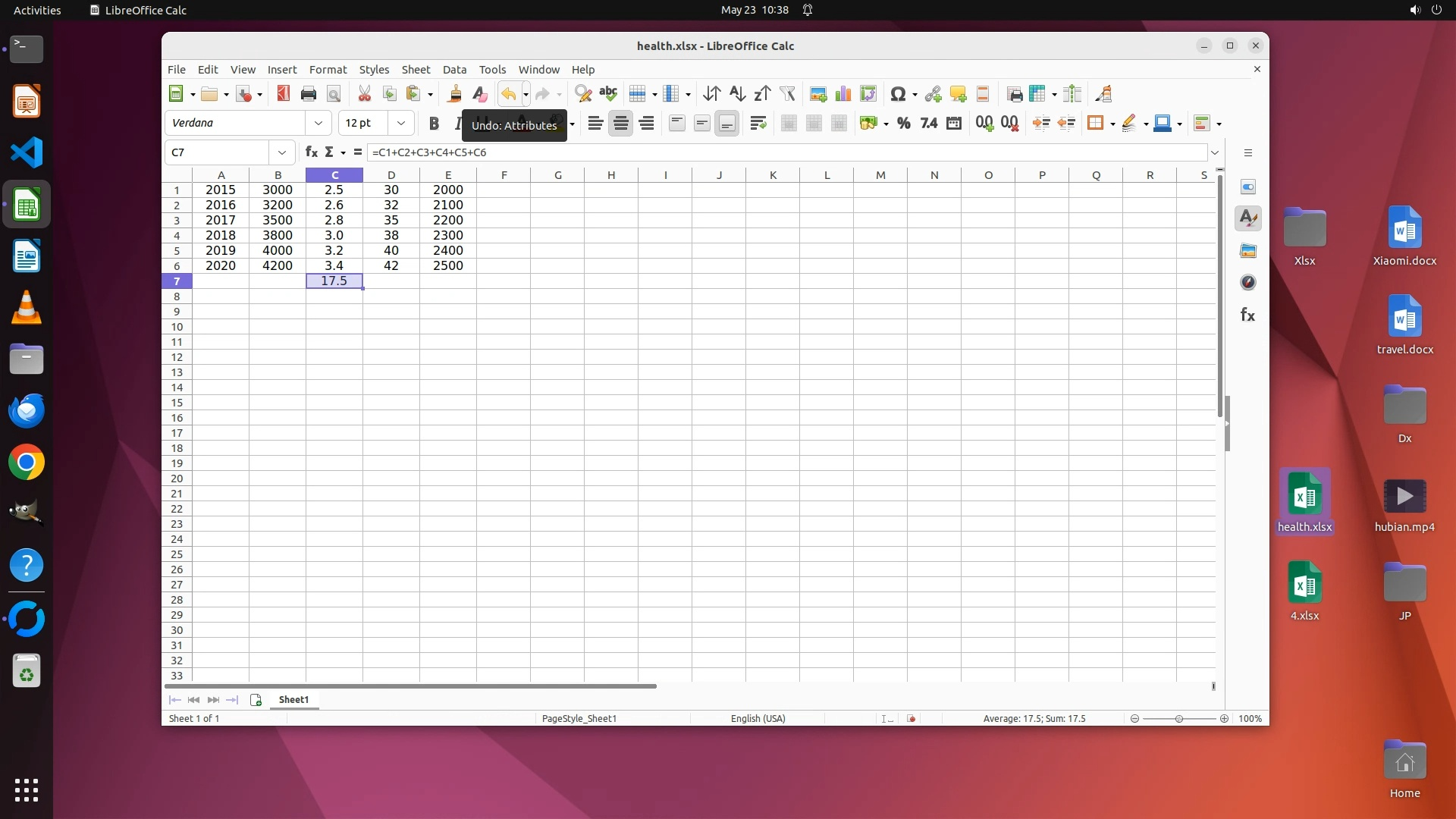Click the formula input line
This screenshot has width=1456, height=819.
point(758,152)
